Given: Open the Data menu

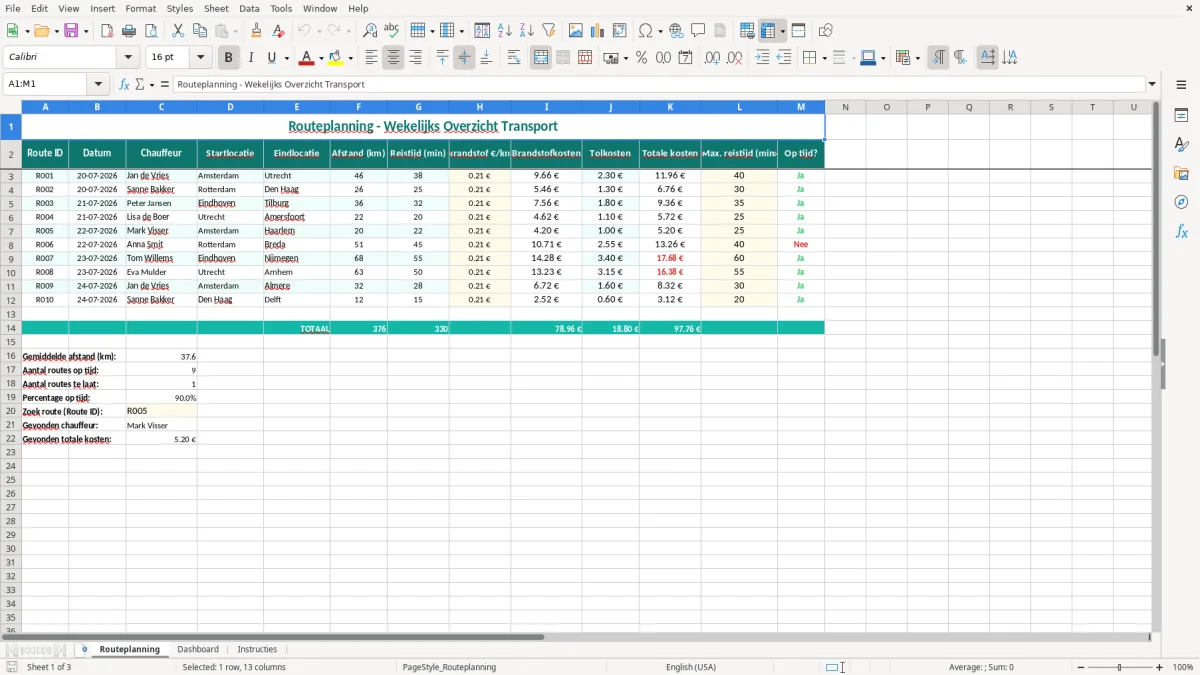Looking at the screenshot, I should point(249,8).
